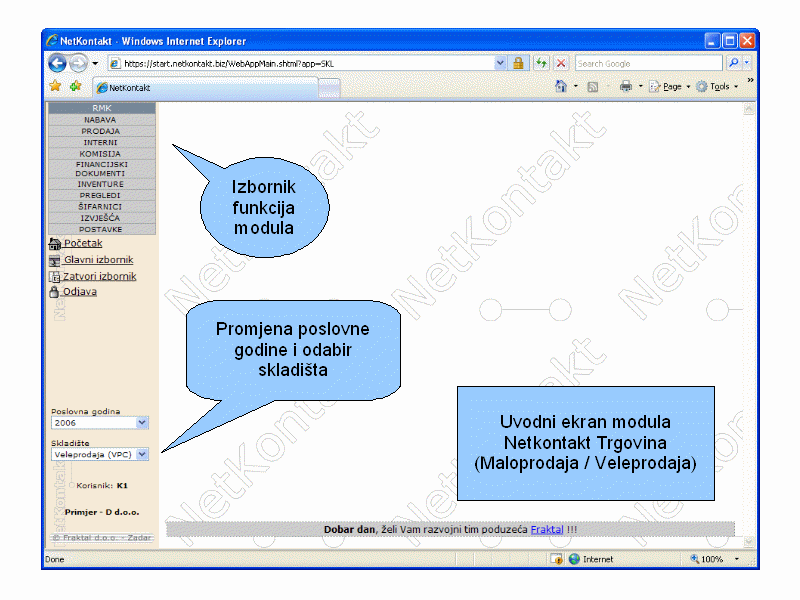
Task: Click the house icon beside Početak
Action: [55, 244]
